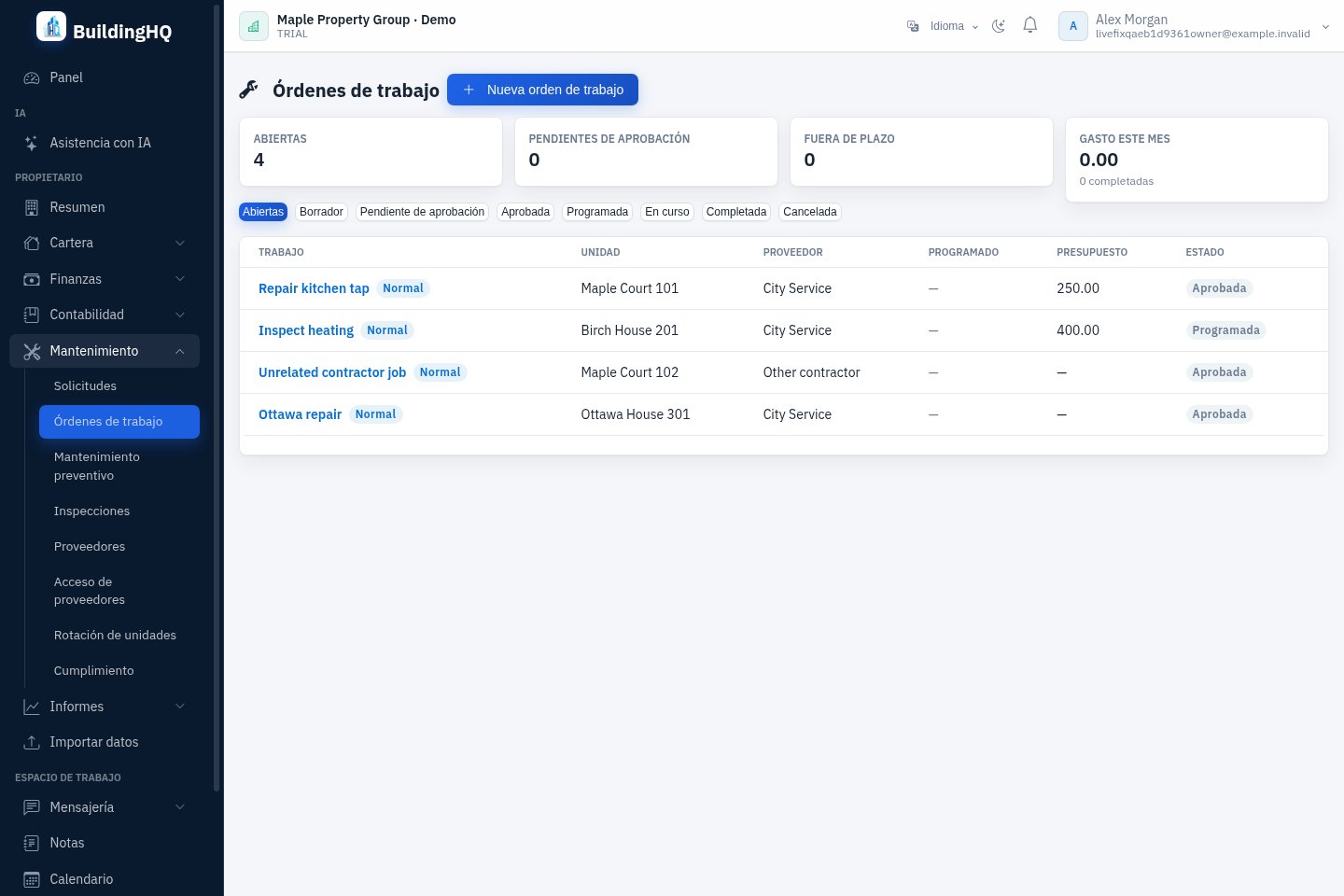Expand the Finanzas section chevron
The width and height of the screenshot is (1344, 896).
tap(180, 279)
